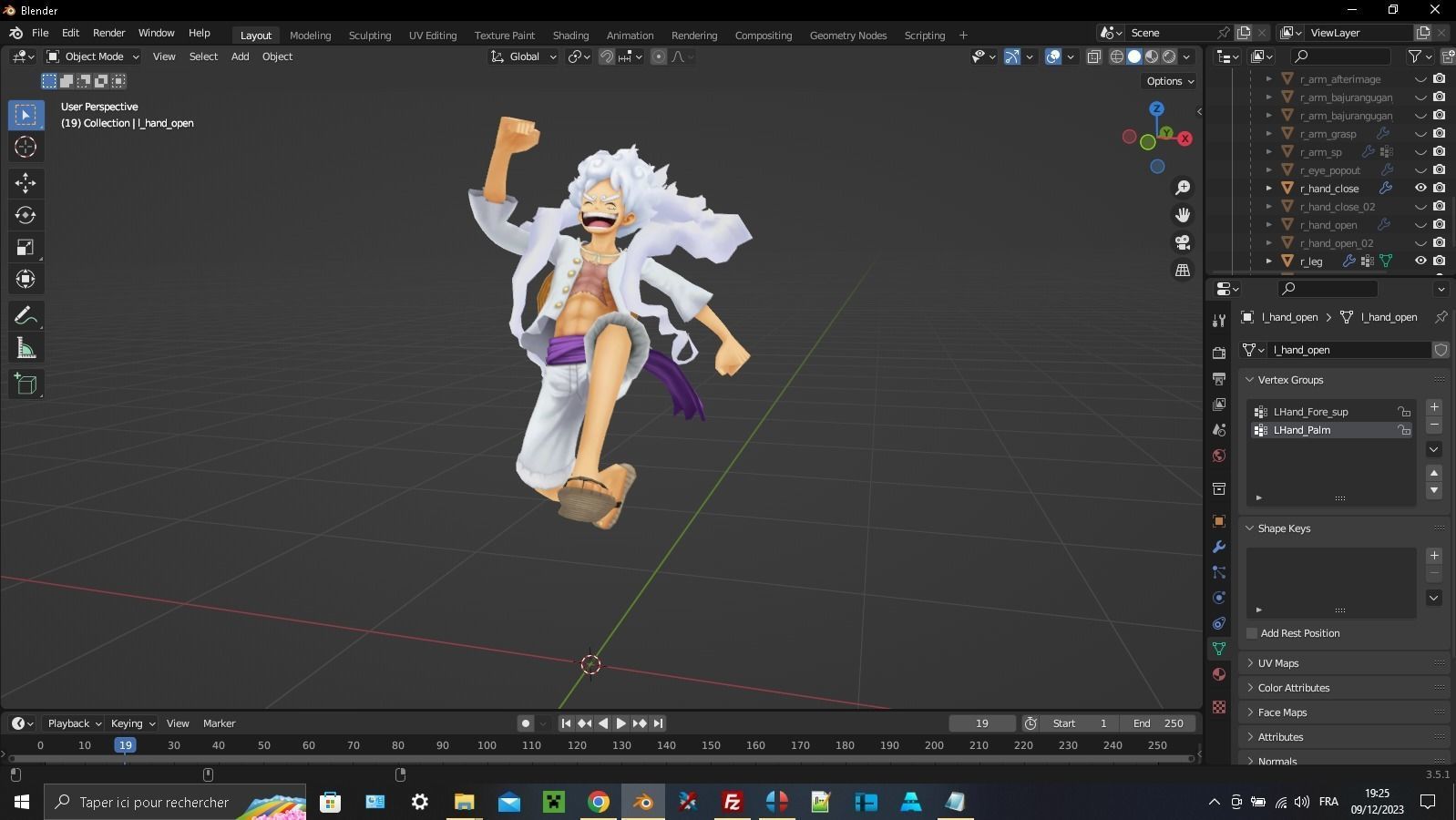
Task: Click timeline frame 19 marker
Action: [x=125, y=745]
